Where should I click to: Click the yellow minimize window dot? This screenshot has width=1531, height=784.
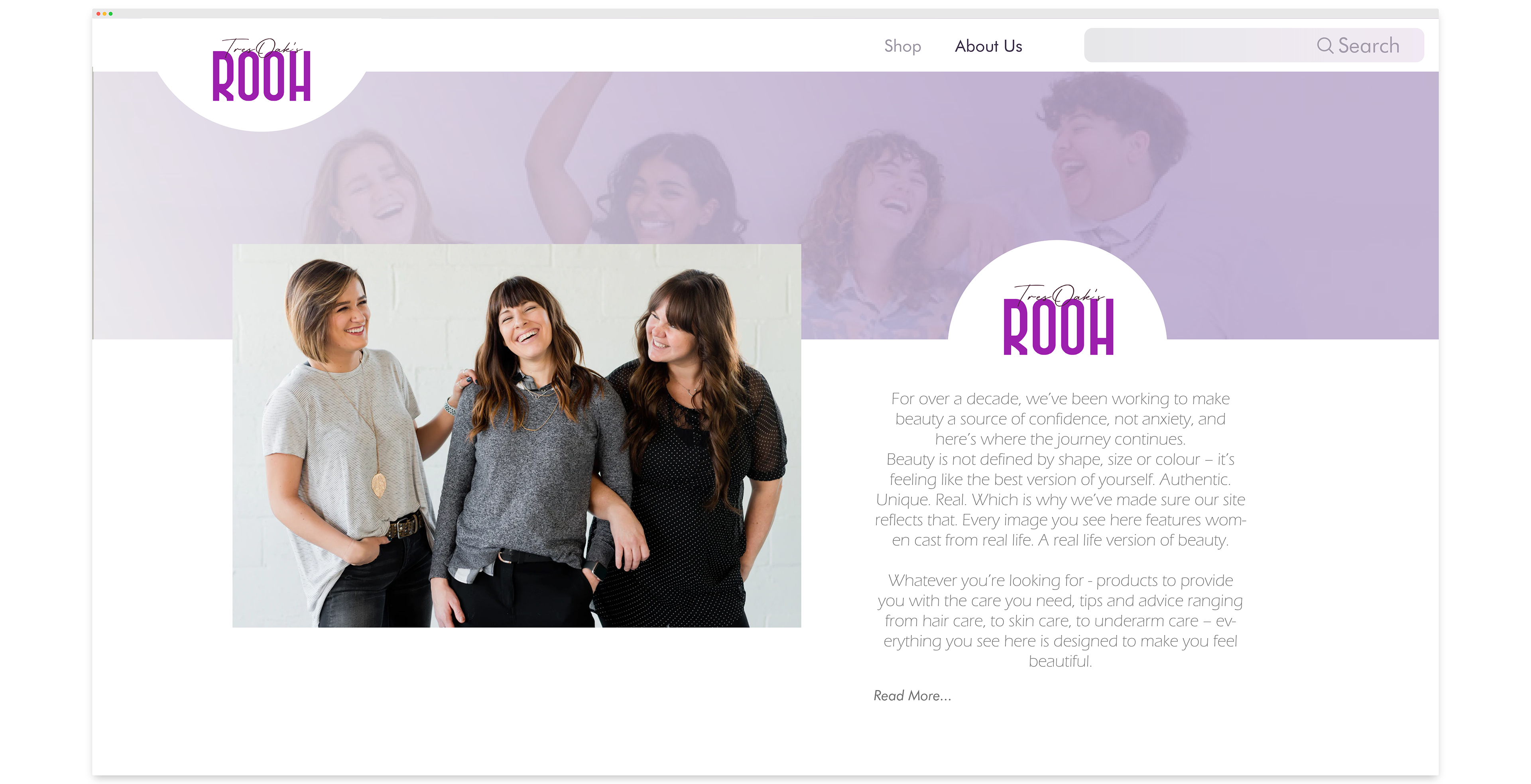pos(104,14)
